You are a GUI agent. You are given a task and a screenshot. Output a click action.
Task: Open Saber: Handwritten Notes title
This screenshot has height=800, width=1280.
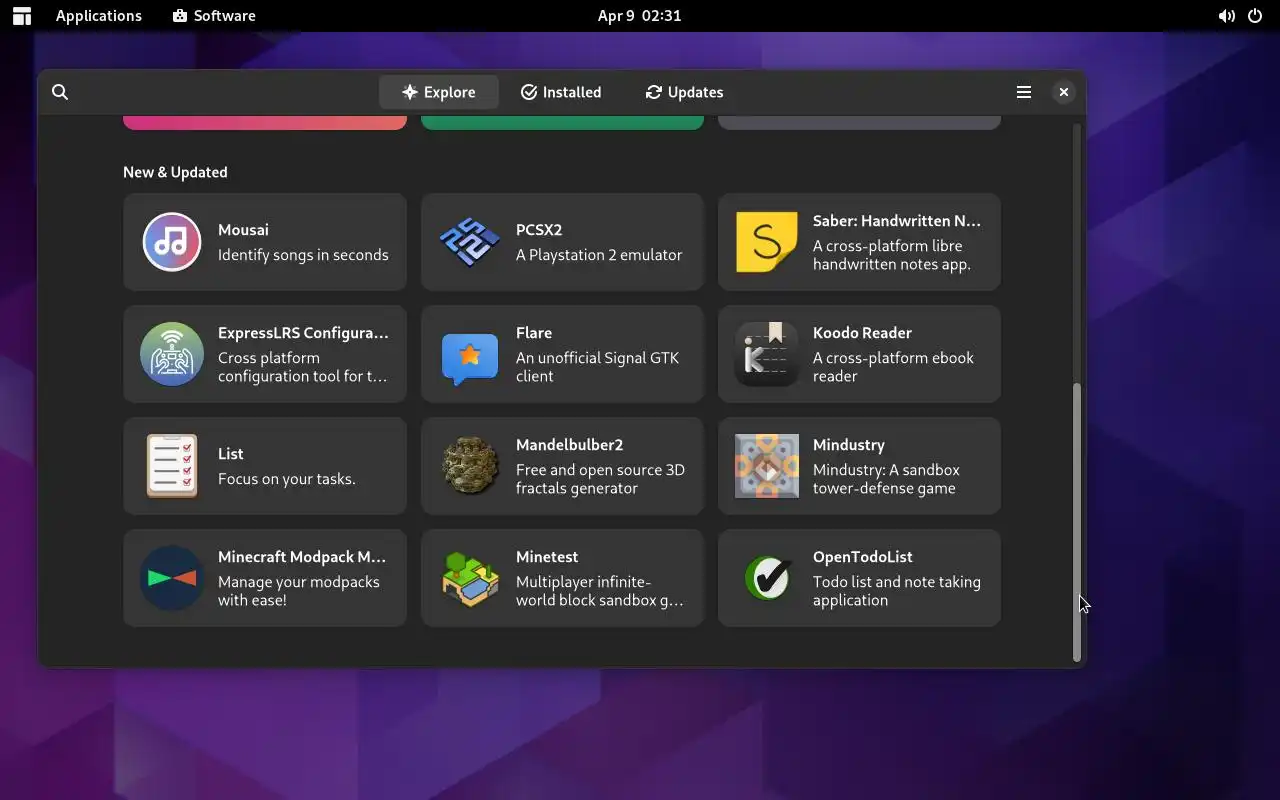897,220
